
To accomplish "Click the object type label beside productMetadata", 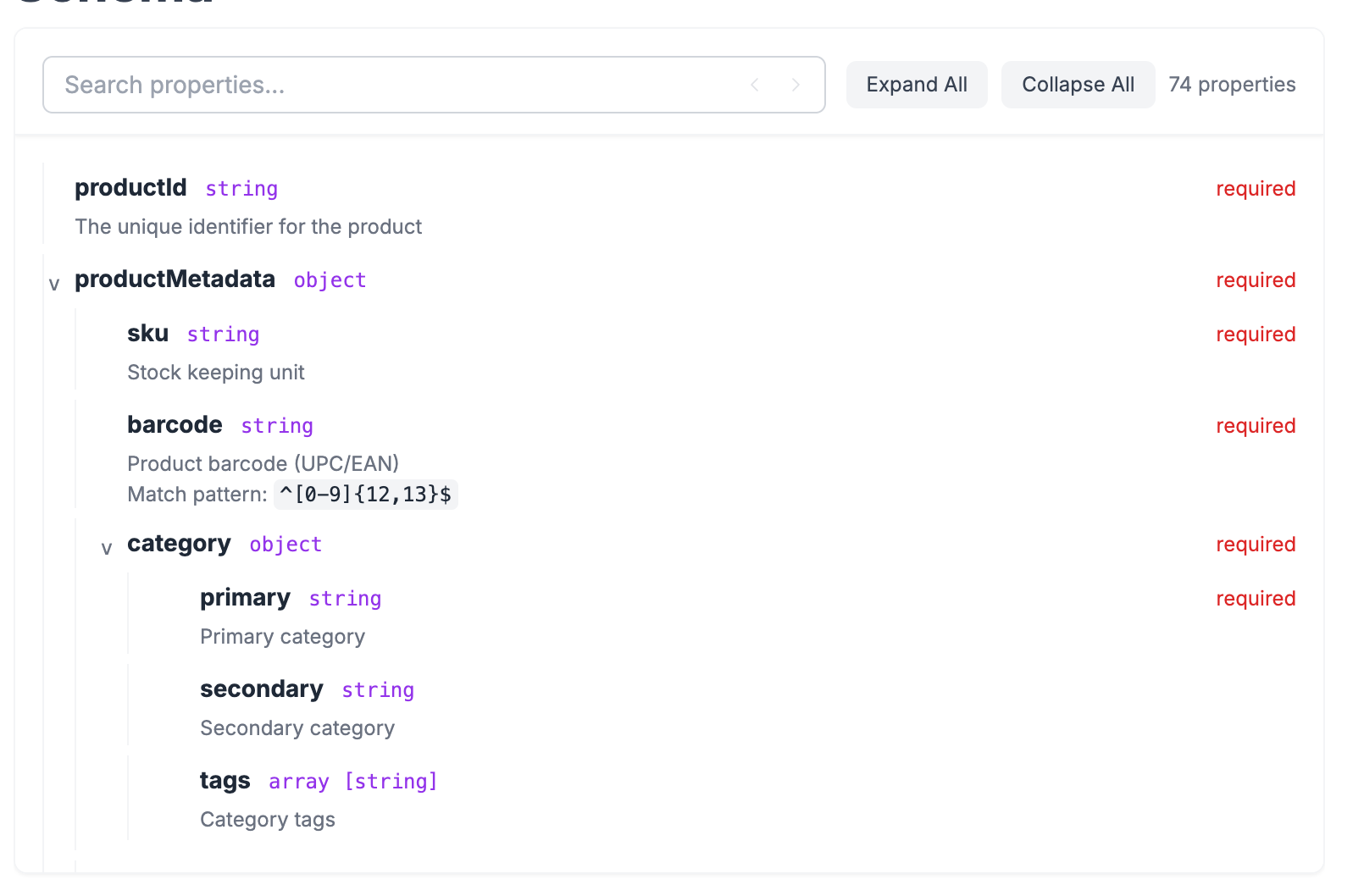I will pyautogui.click(x=330, y=279).
